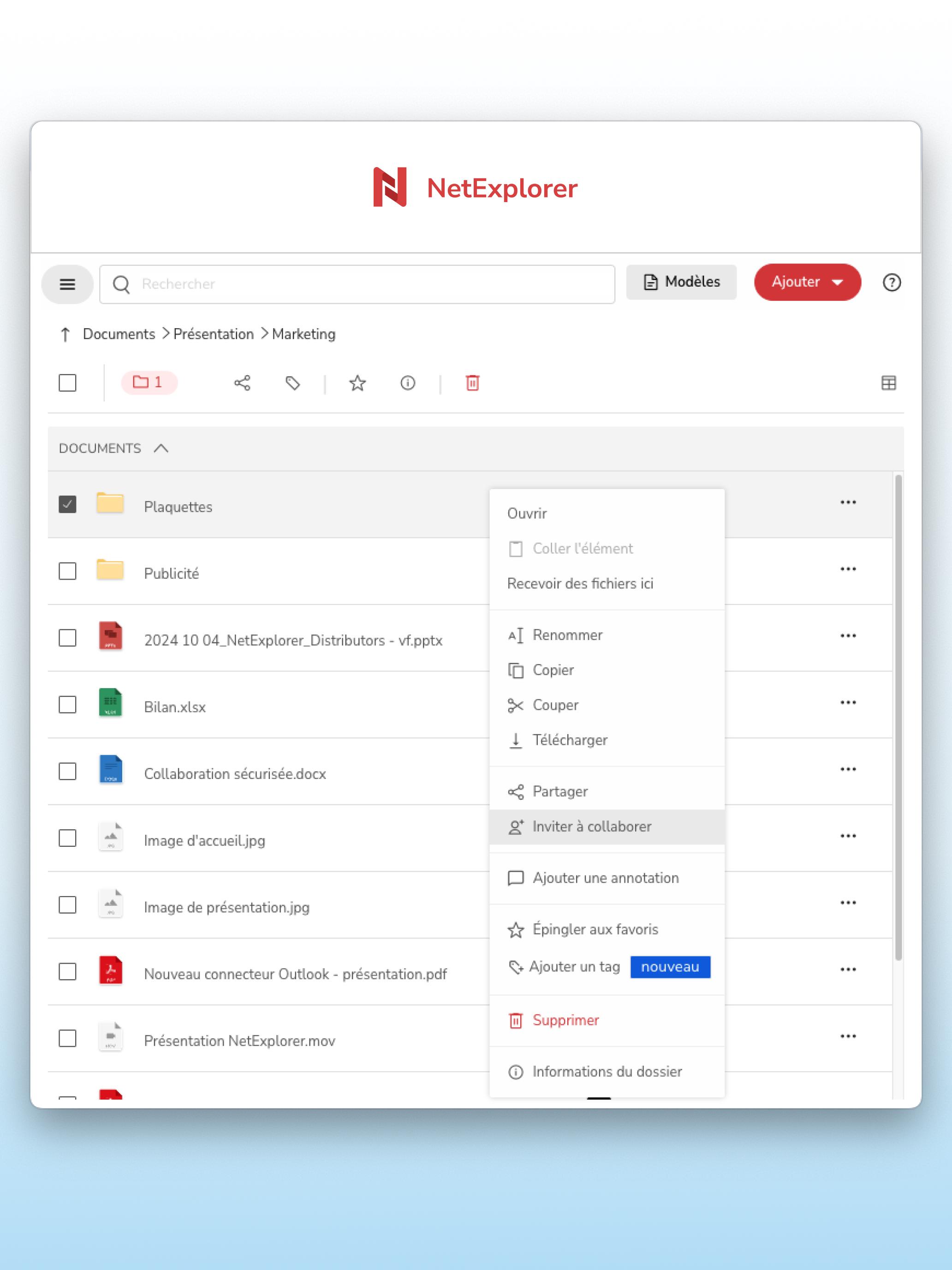Viewport: 952px width, 1270px height.
Task: Click the Bilan.xlsx spreadsheet icon
Action: (x=110, y=702)
